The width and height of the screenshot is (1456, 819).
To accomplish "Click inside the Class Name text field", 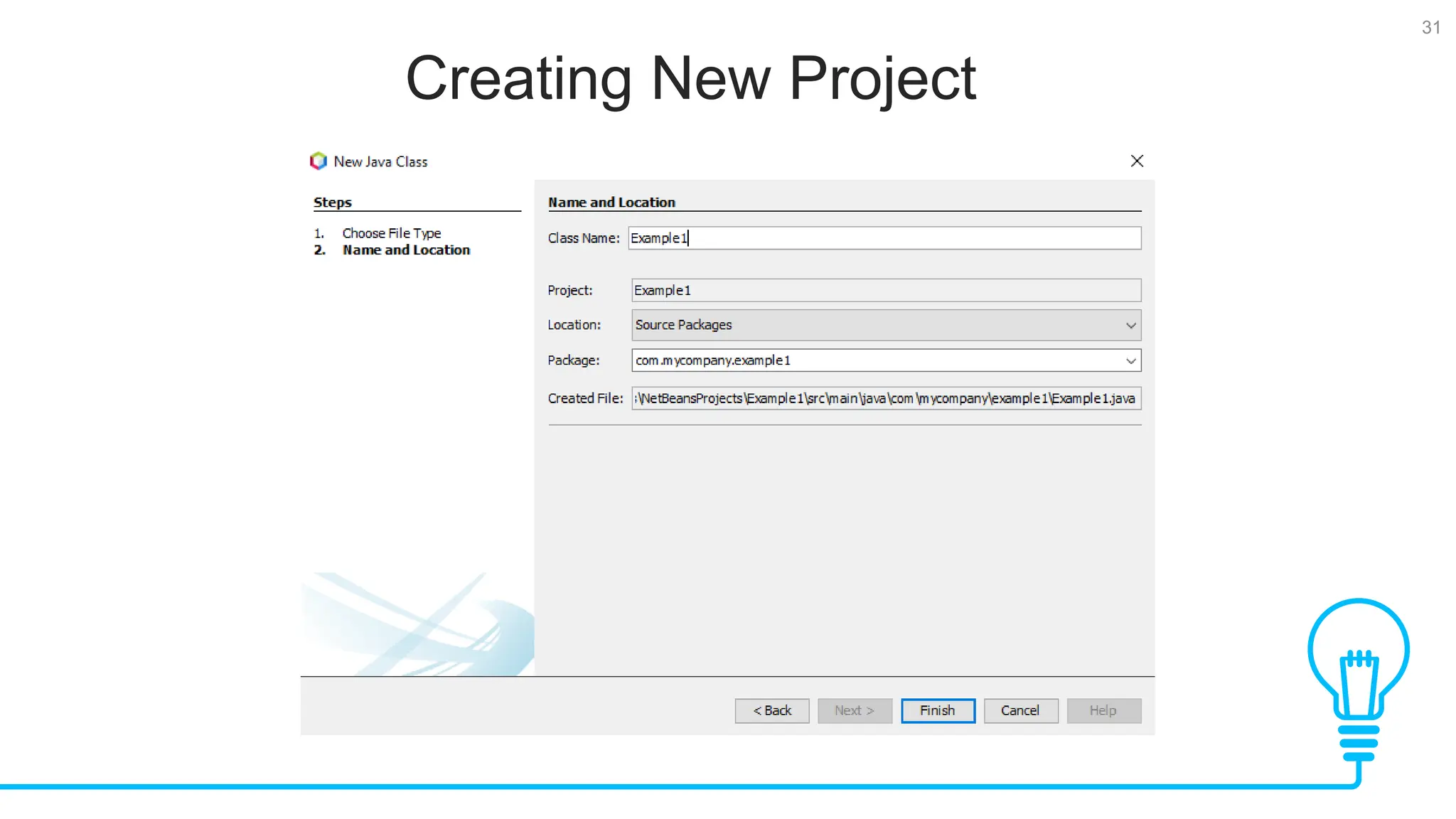I will tap(884, 238).
